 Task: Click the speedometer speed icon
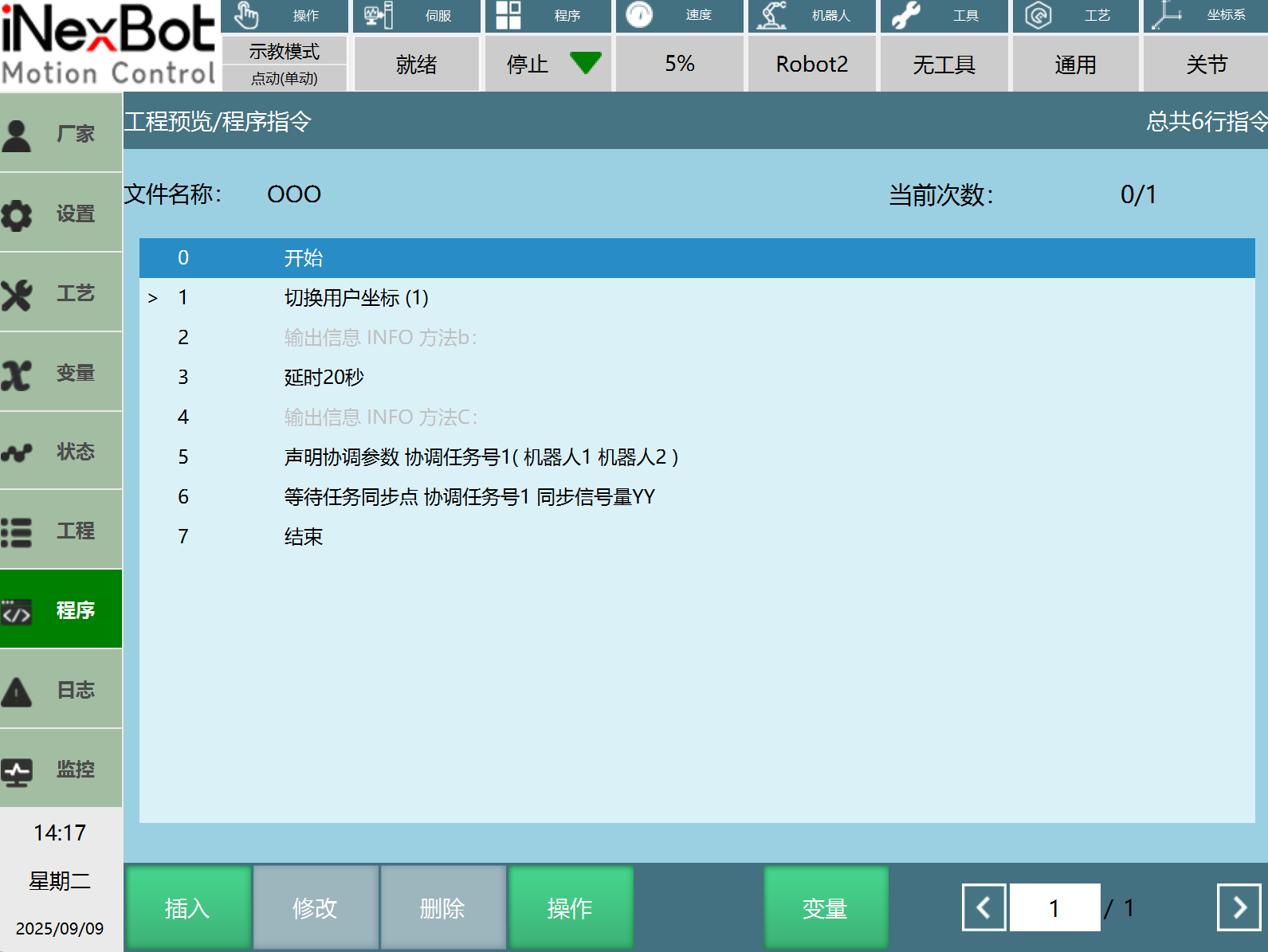click(x=639, y=15)
